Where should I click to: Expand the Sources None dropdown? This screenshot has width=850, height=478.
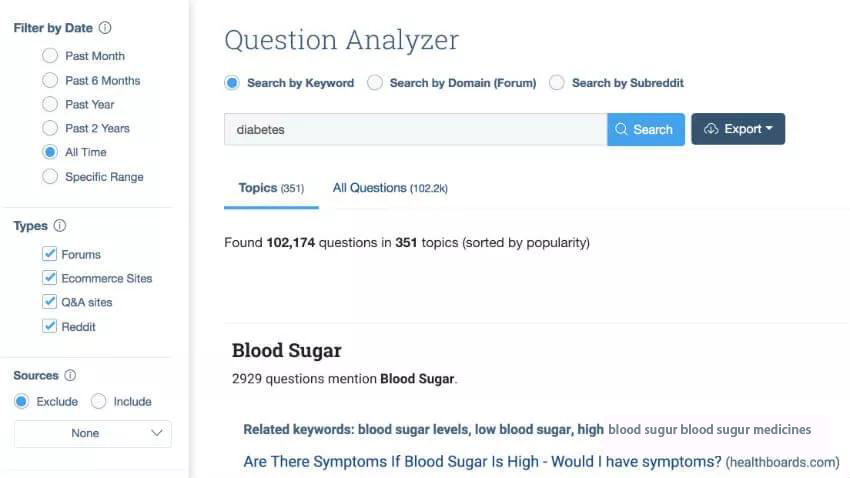pyautogui.click(x=93, y=433)
